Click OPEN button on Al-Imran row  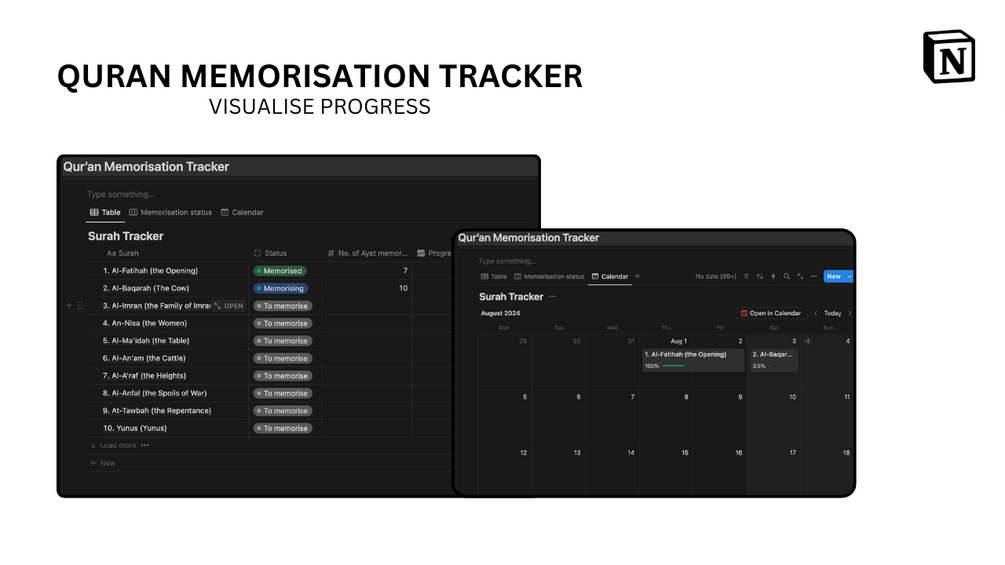coord(229,306)
